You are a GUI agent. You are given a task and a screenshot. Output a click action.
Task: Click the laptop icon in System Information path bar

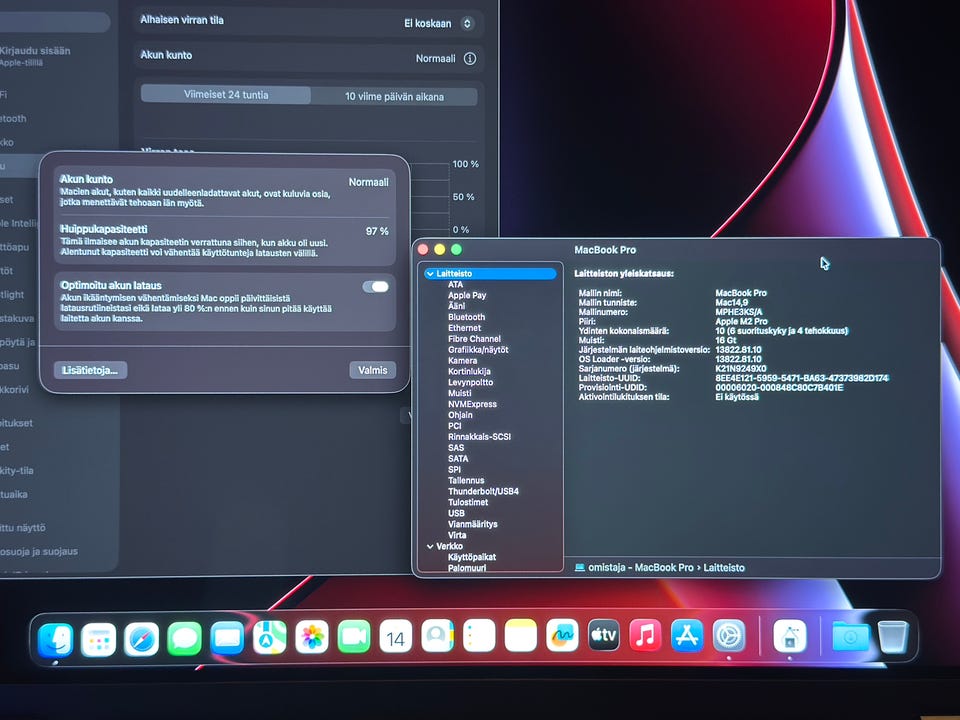pos(580,568)
